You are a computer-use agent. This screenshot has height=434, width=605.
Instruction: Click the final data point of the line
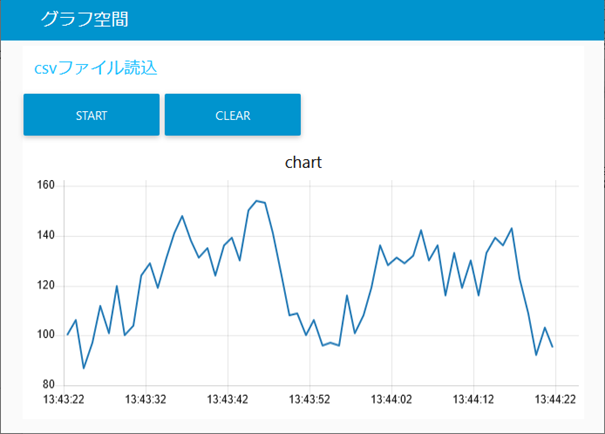coord(553,347)
